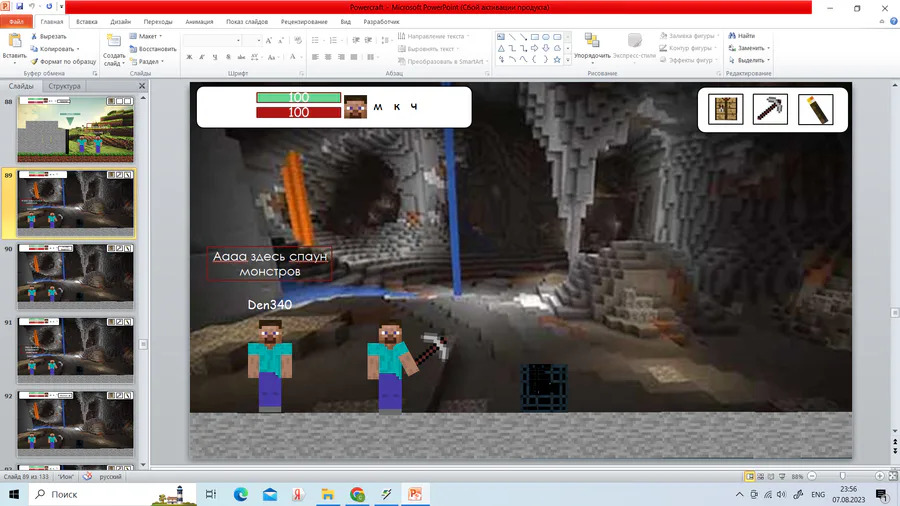The height and width of the screenshot is (506, 900).
Task: Switch to Вставка ribbon tab
Action: 87,22
